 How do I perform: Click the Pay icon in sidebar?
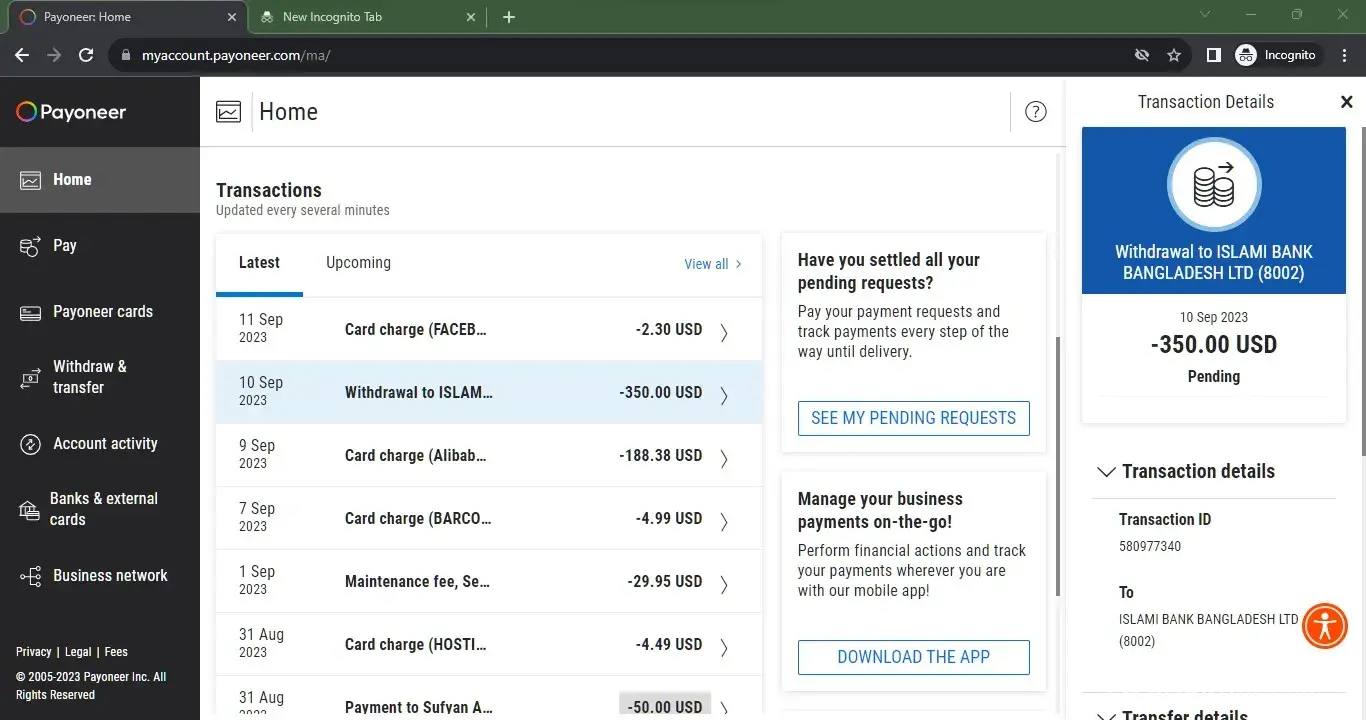30,246
